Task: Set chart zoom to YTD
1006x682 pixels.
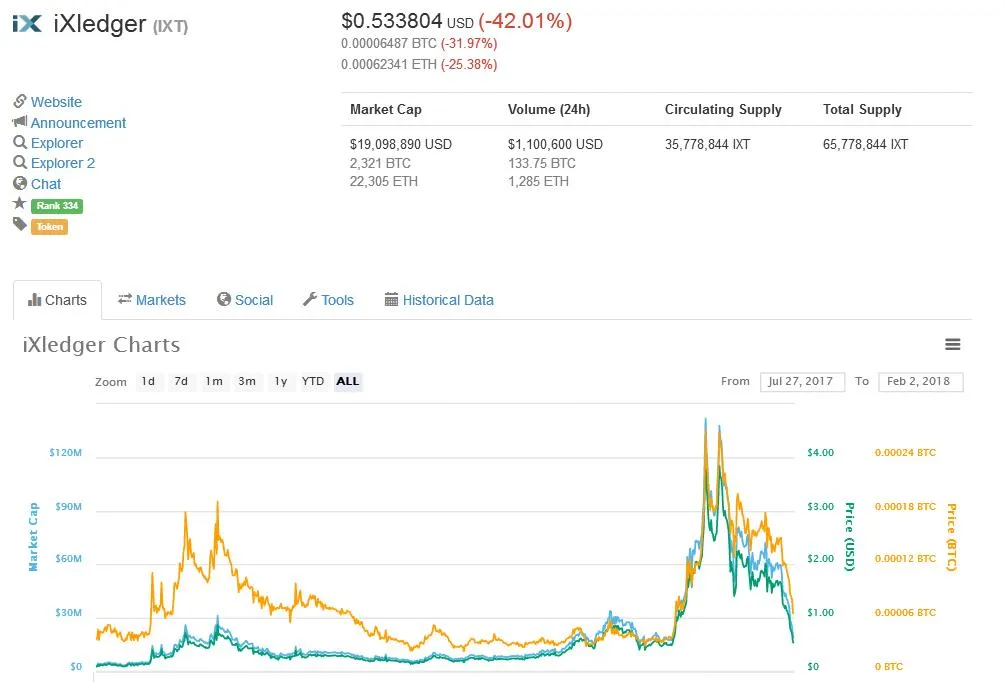Action: [313, 381]
